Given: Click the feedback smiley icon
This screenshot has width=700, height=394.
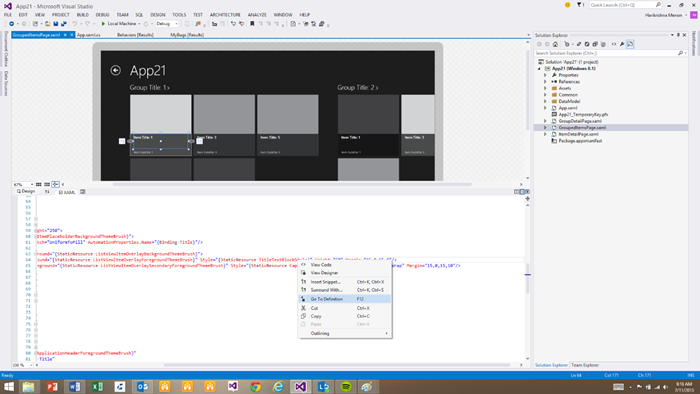Looking at the screenshot, I should (x=567, y=5).
